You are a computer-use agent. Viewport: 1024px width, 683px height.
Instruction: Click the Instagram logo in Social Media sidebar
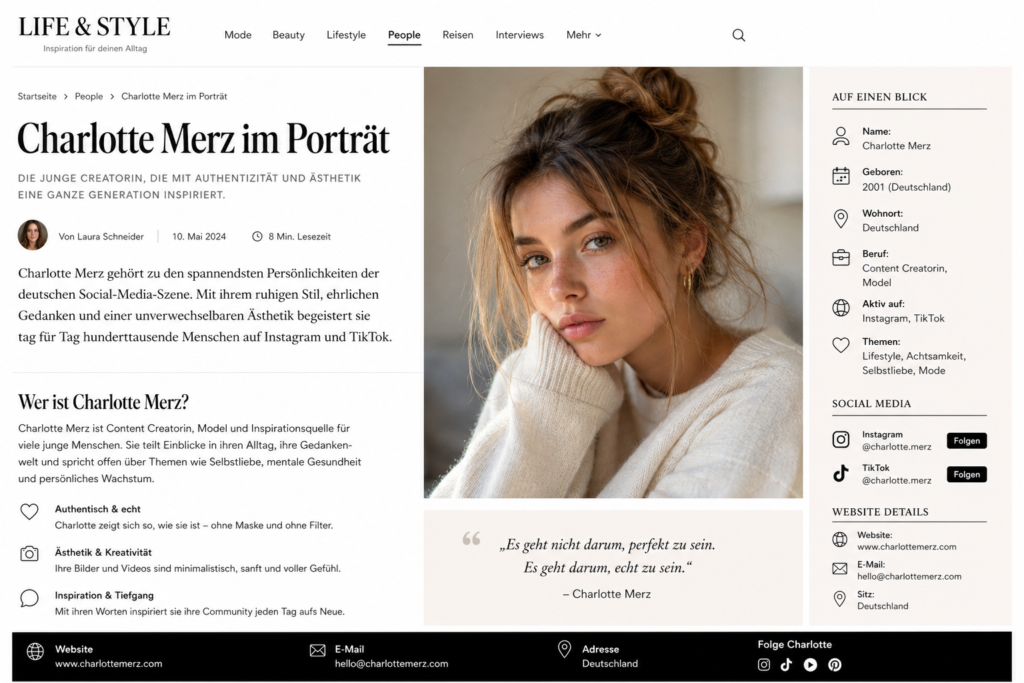pos(840,439)
